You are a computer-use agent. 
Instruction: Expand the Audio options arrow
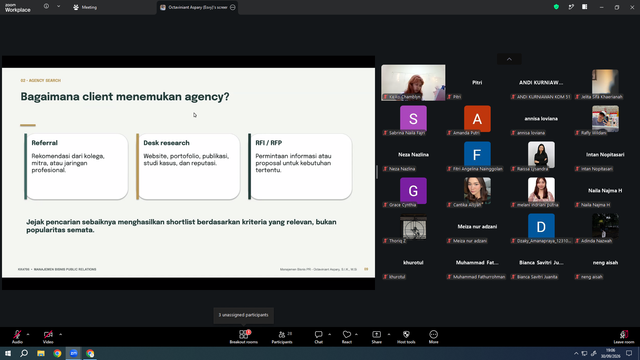click(28, 334)
